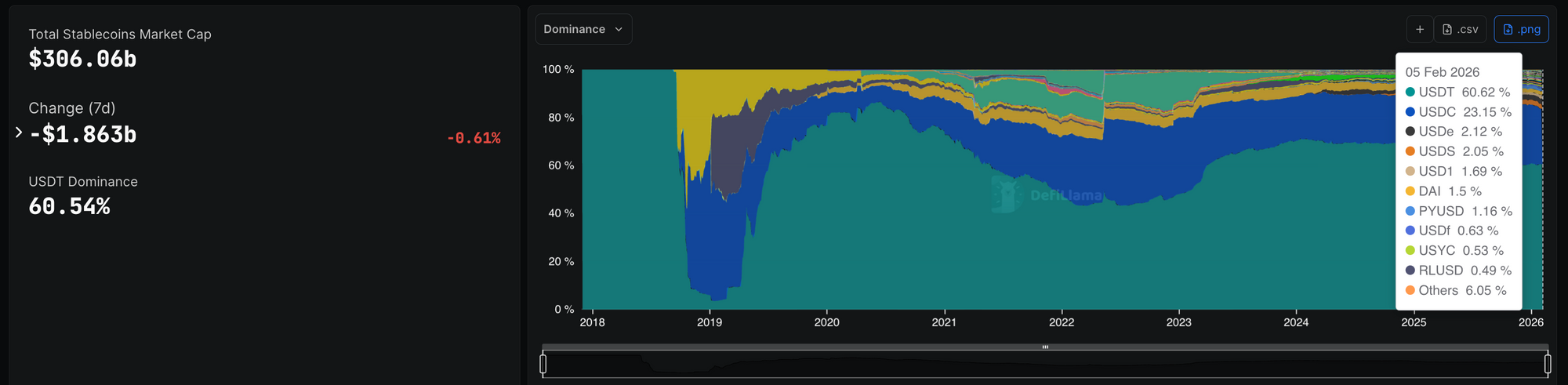Click the 2023 x-axis label

point(1178,322)
